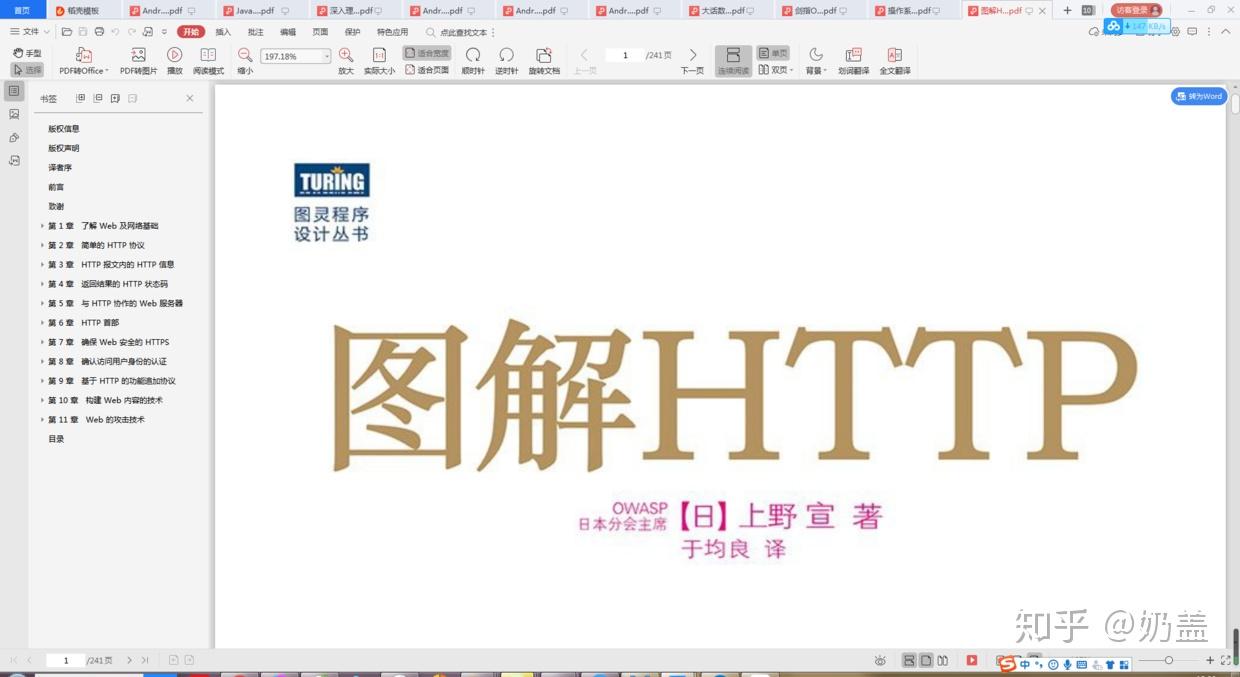Expand all bookmarks icon in 书签 panel
This screenshot has width=1240, height=677.
81,98
